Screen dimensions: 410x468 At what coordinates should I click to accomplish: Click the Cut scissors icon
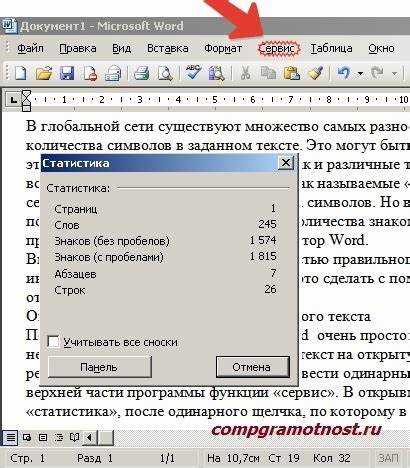tap(245, 73)
